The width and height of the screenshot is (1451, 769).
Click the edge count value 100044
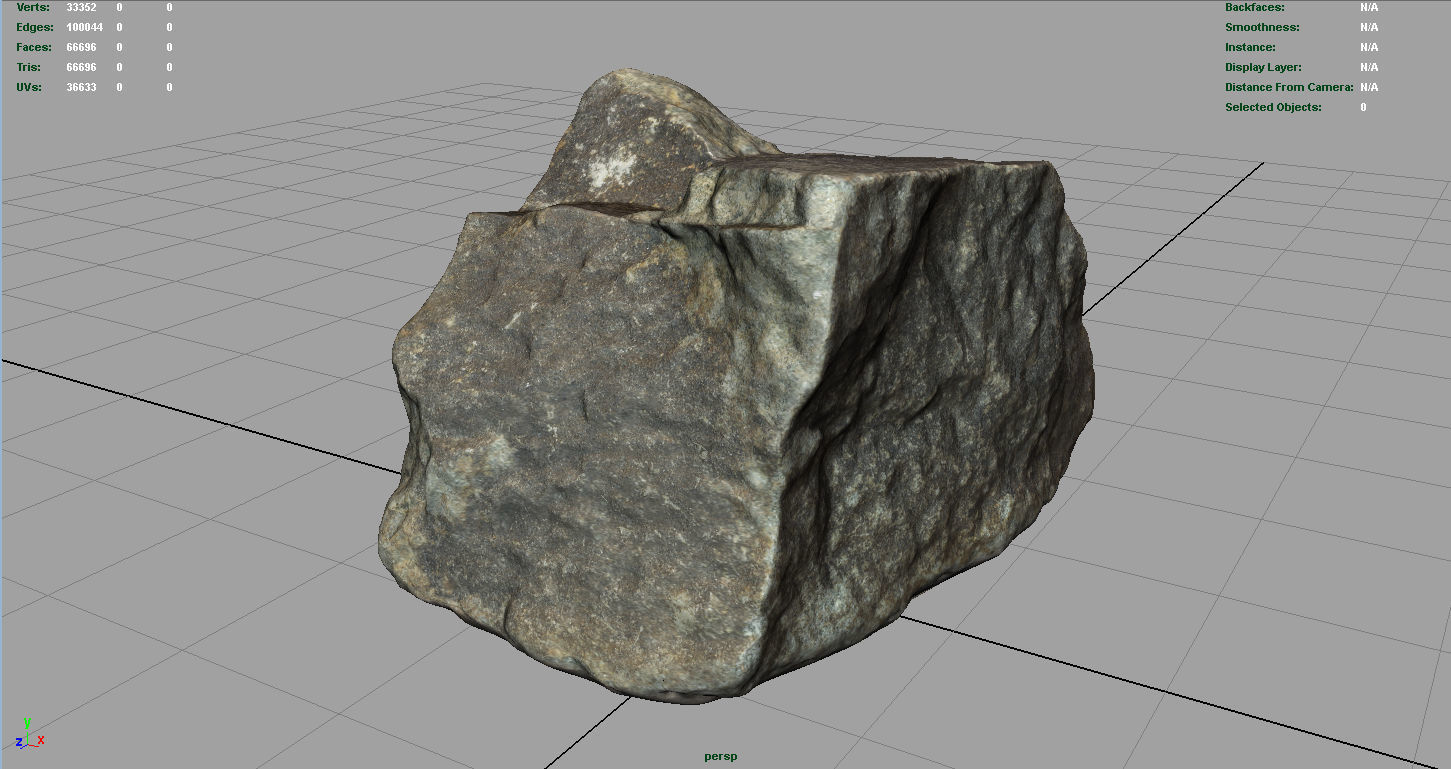84,27
